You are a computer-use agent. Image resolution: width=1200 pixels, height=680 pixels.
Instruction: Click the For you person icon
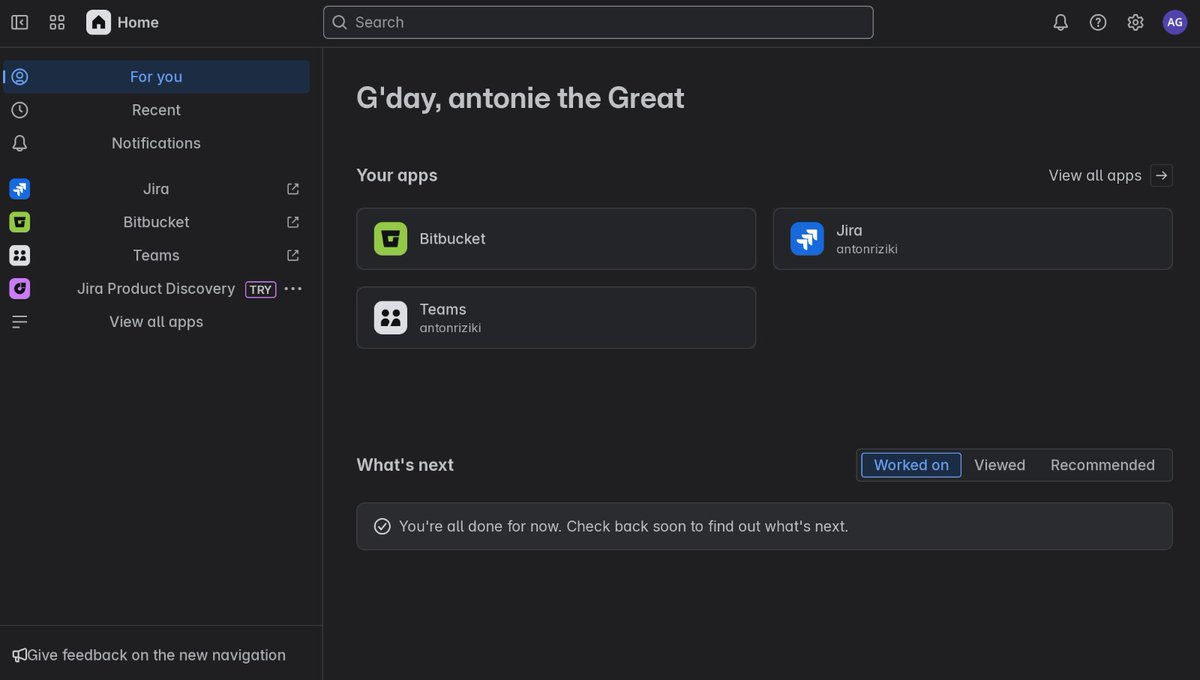(x=20, y=77)
